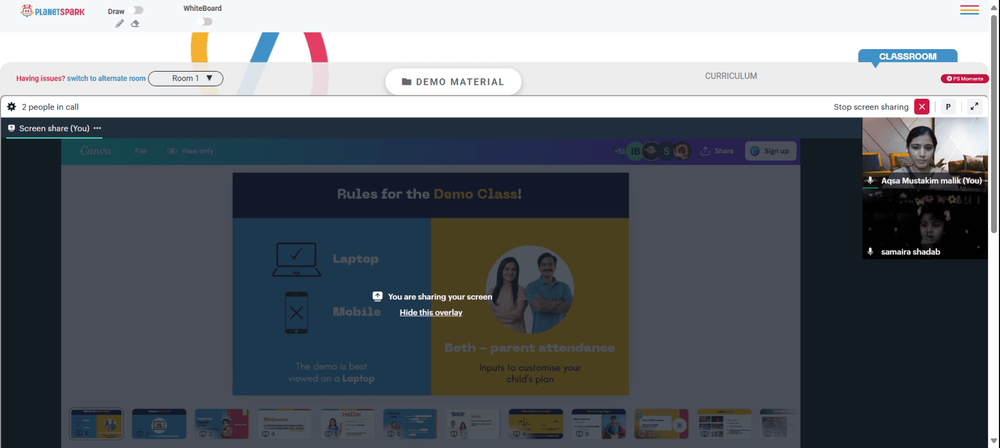
Task: Click the +51 collaborators count
Action: coord(619,151)
